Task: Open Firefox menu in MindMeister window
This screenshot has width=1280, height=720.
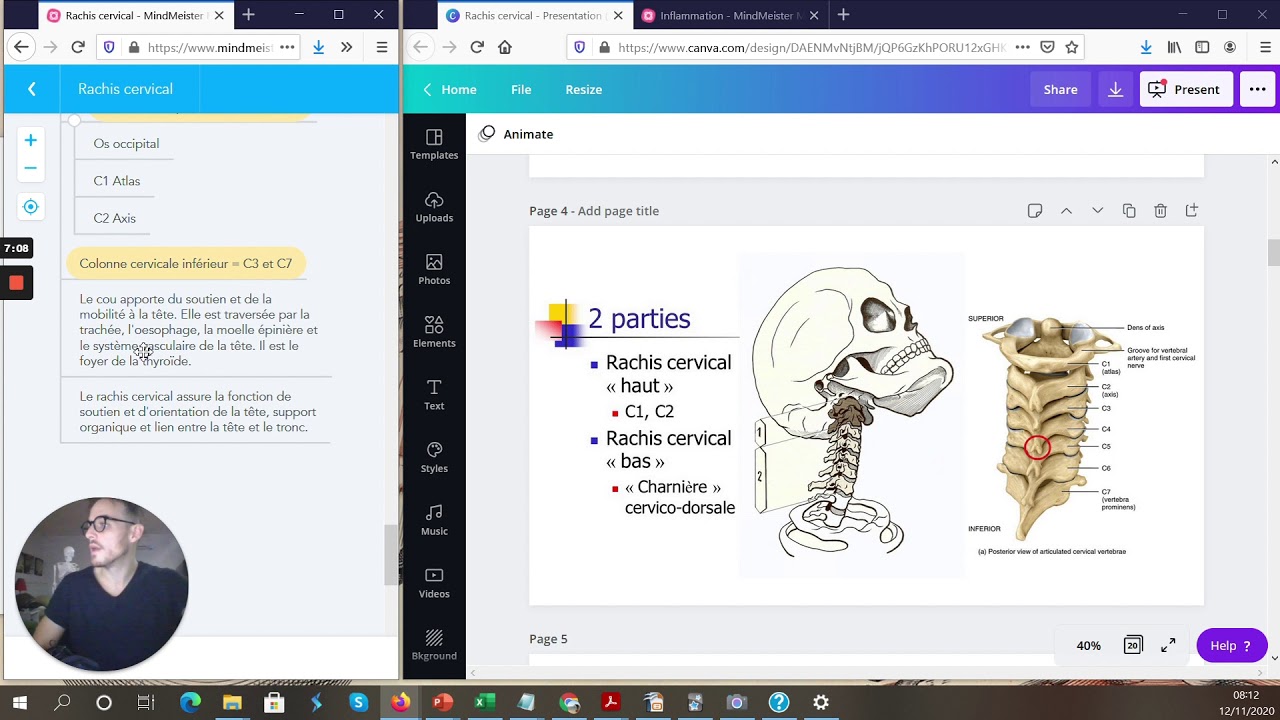Action: click(381, 47)
